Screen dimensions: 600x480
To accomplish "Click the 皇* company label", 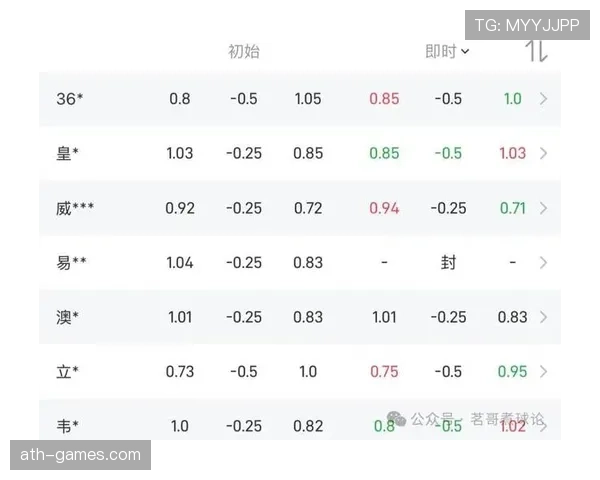I will click(68, 154).
